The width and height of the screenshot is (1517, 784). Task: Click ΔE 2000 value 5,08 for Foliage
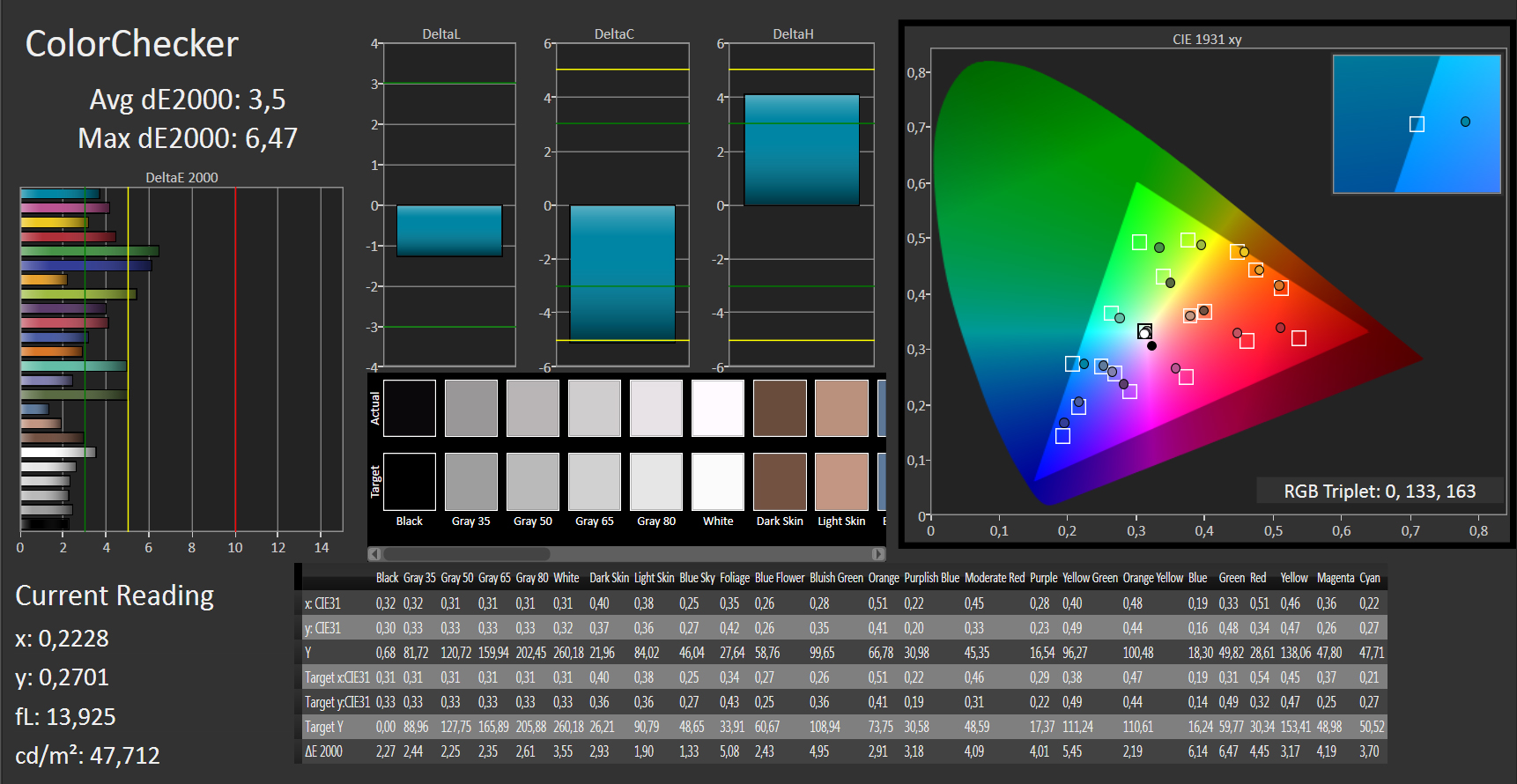coord(729,751)
